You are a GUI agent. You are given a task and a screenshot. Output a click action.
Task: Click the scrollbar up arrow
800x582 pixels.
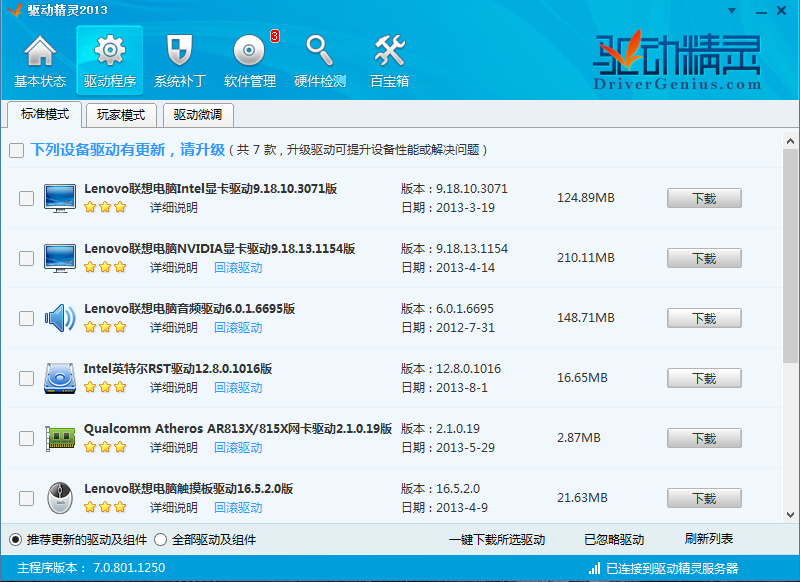790,141
